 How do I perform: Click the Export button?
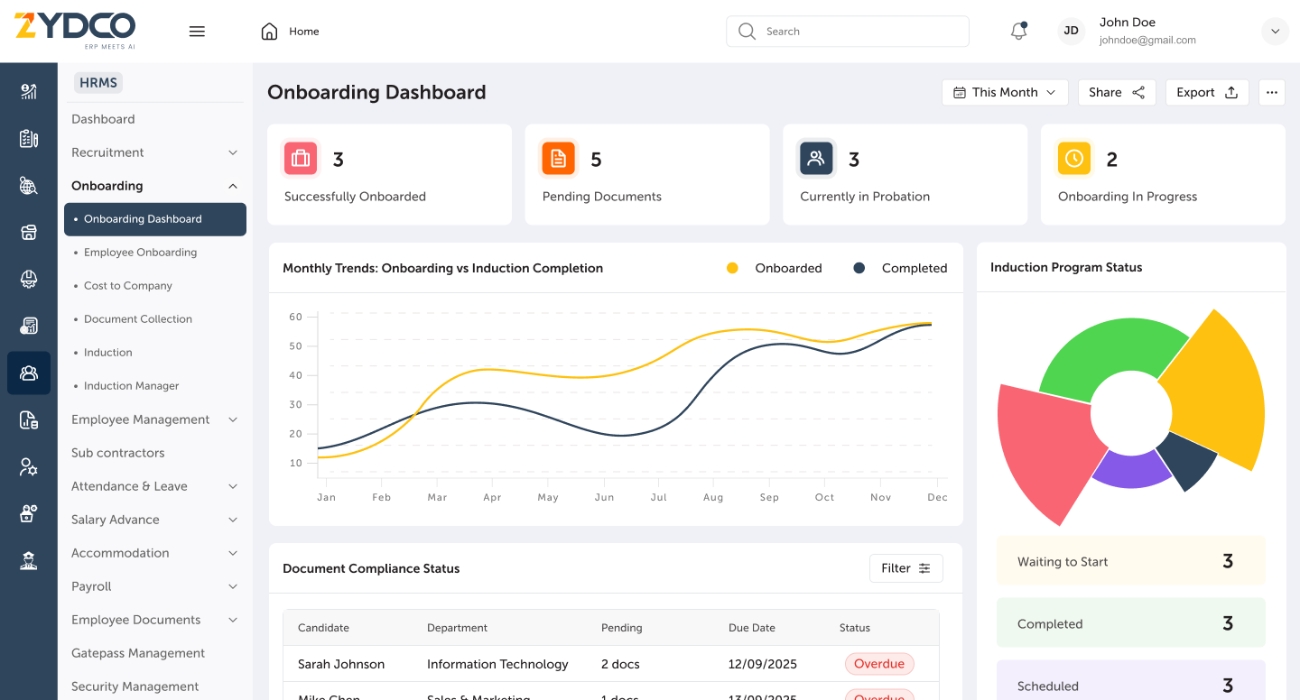pos(1206,92)
